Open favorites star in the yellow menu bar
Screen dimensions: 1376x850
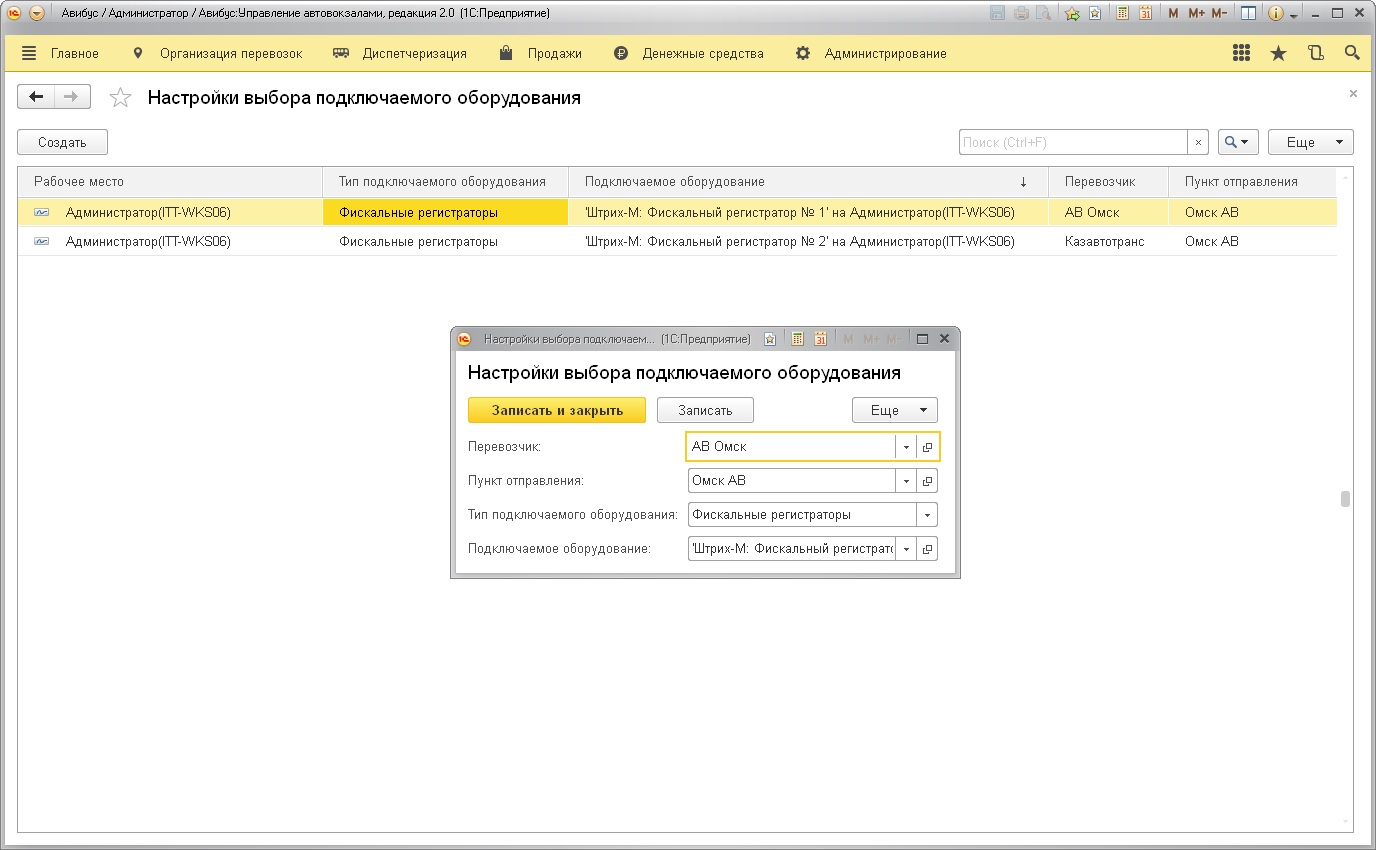point(1278,53)
